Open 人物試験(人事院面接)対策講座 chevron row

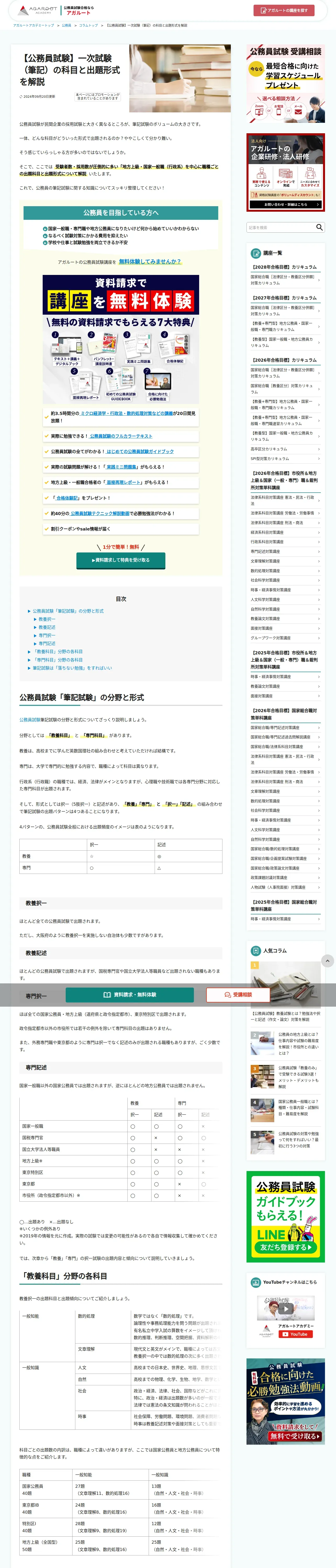pyautogui.click(x=285, y=887)
